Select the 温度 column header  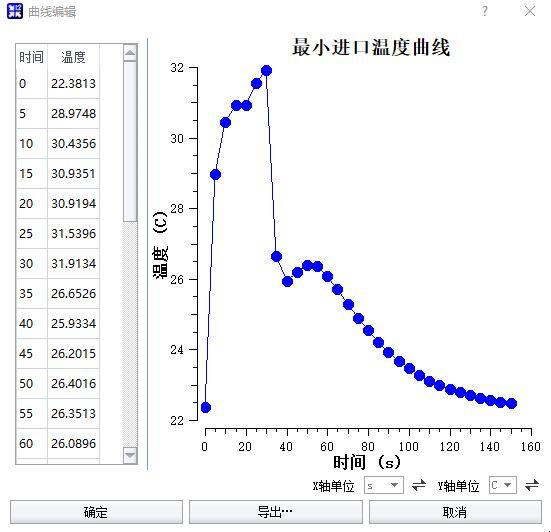tap(73, 57)
